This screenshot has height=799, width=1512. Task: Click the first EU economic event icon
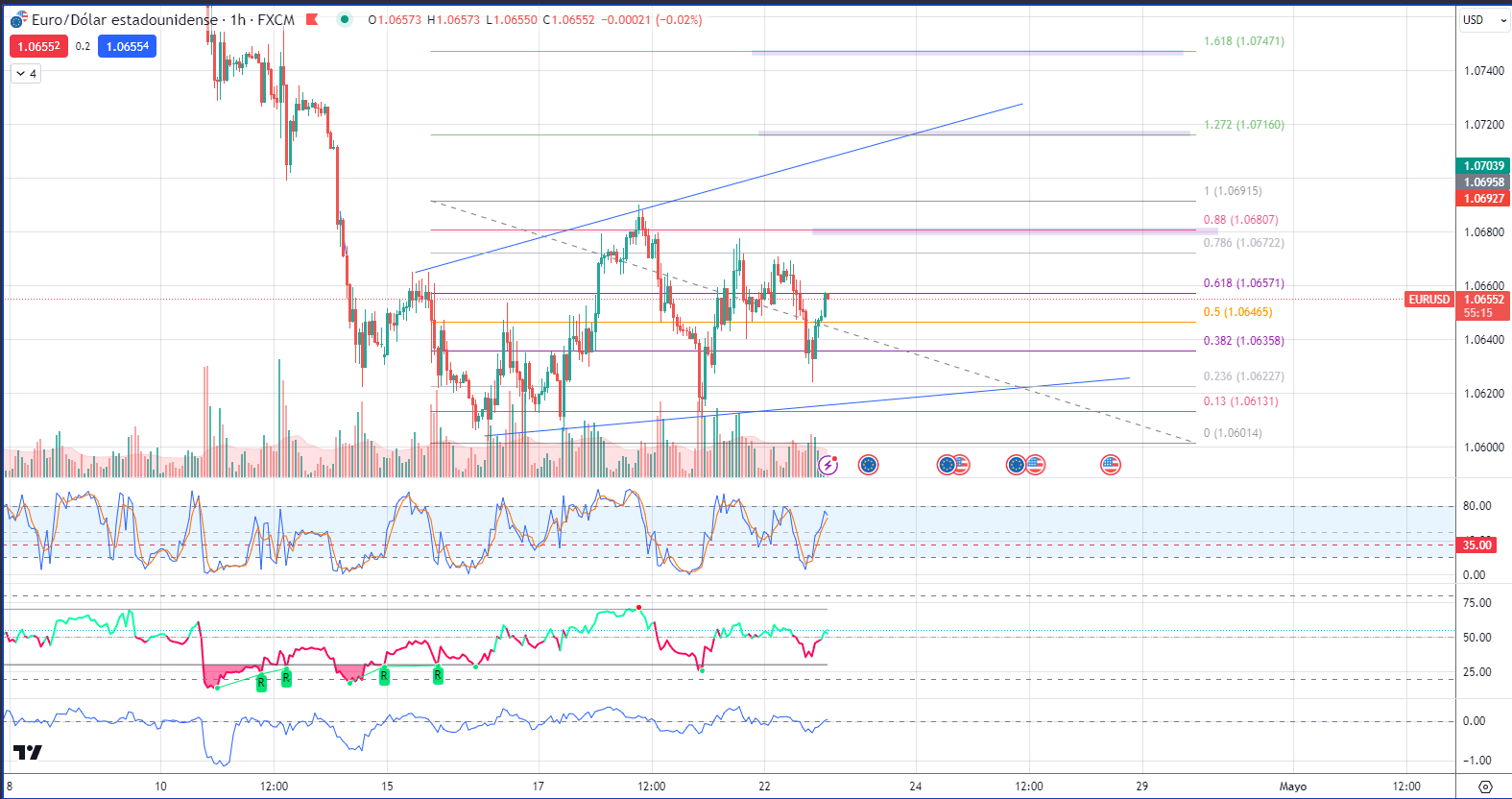pos(868,466)
